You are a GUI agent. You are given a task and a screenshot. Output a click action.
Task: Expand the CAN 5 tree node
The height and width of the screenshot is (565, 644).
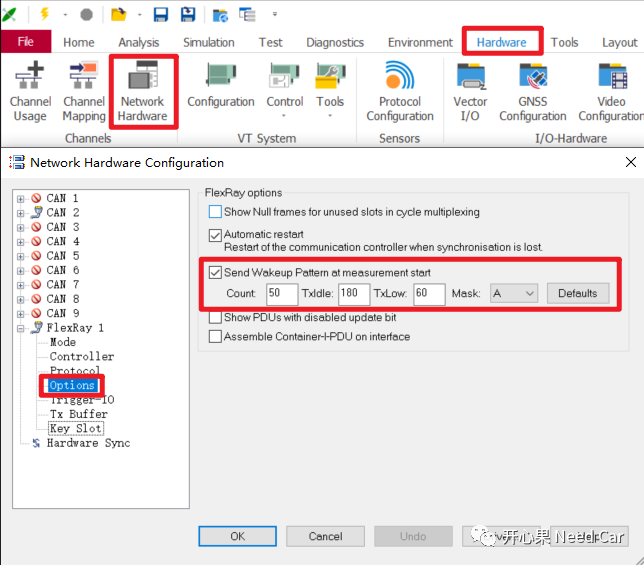click(x=21, y=257)
